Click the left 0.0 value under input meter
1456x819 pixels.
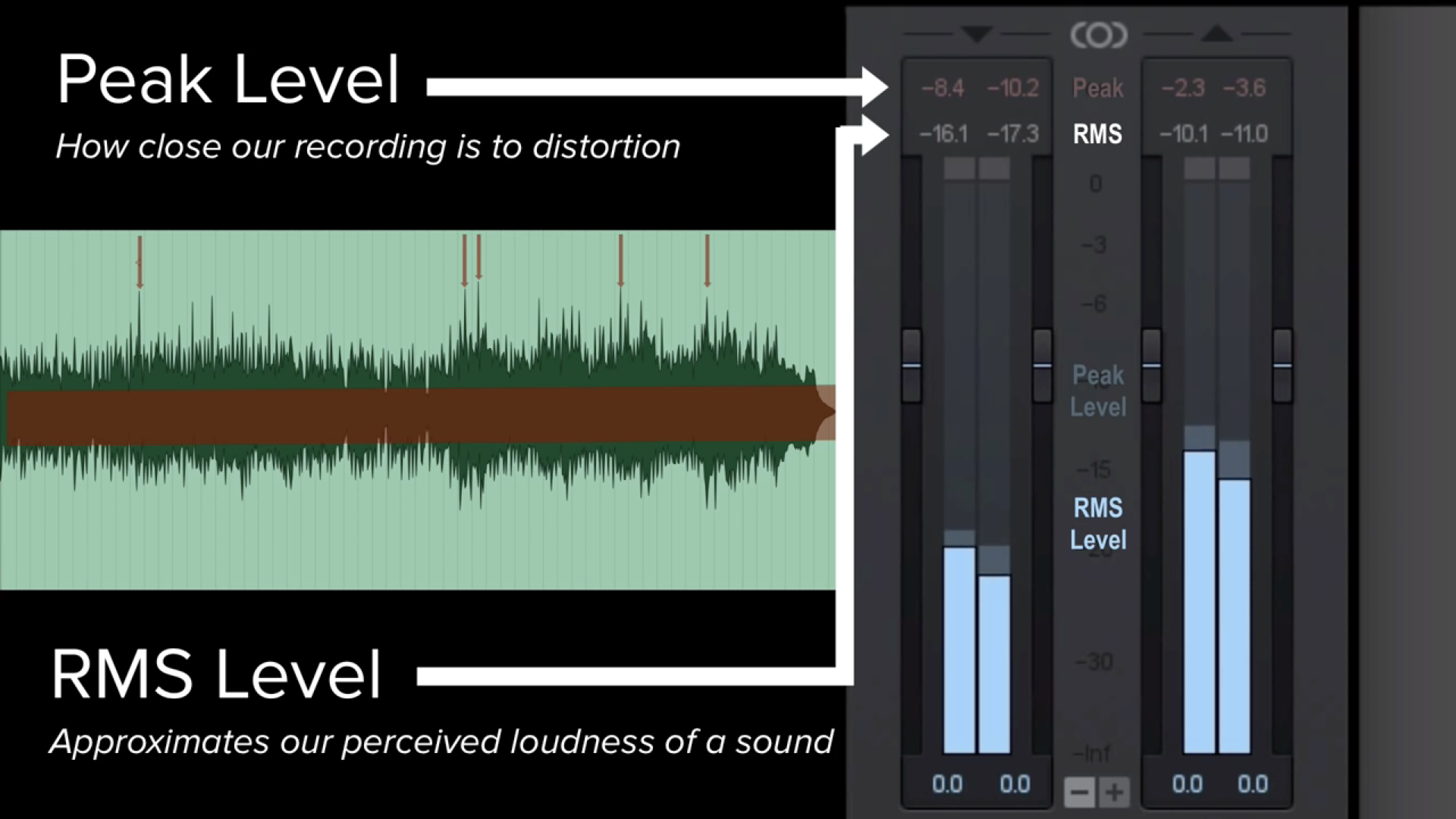click(x=947, y=784)
